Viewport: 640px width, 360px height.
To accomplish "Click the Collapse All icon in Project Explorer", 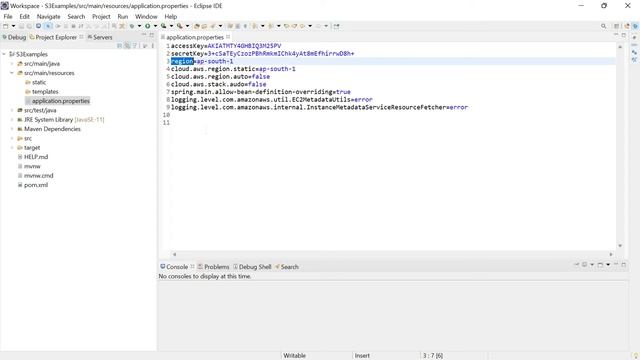I will (x=120, y=46).
